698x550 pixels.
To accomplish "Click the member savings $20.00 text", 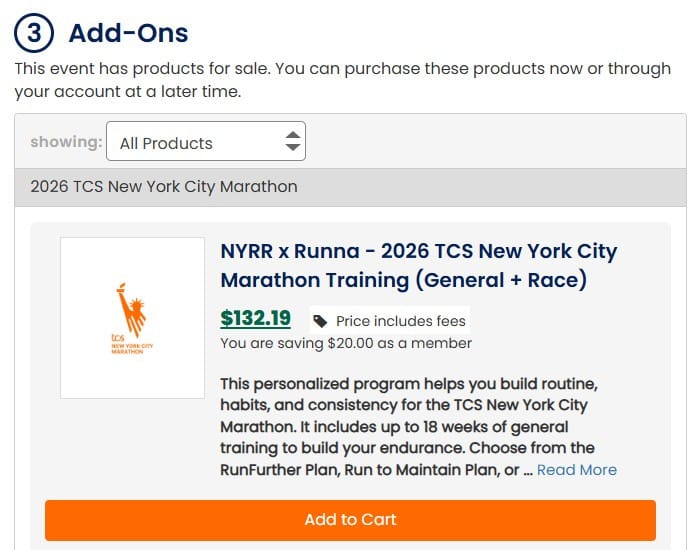I will coord(346,343).
